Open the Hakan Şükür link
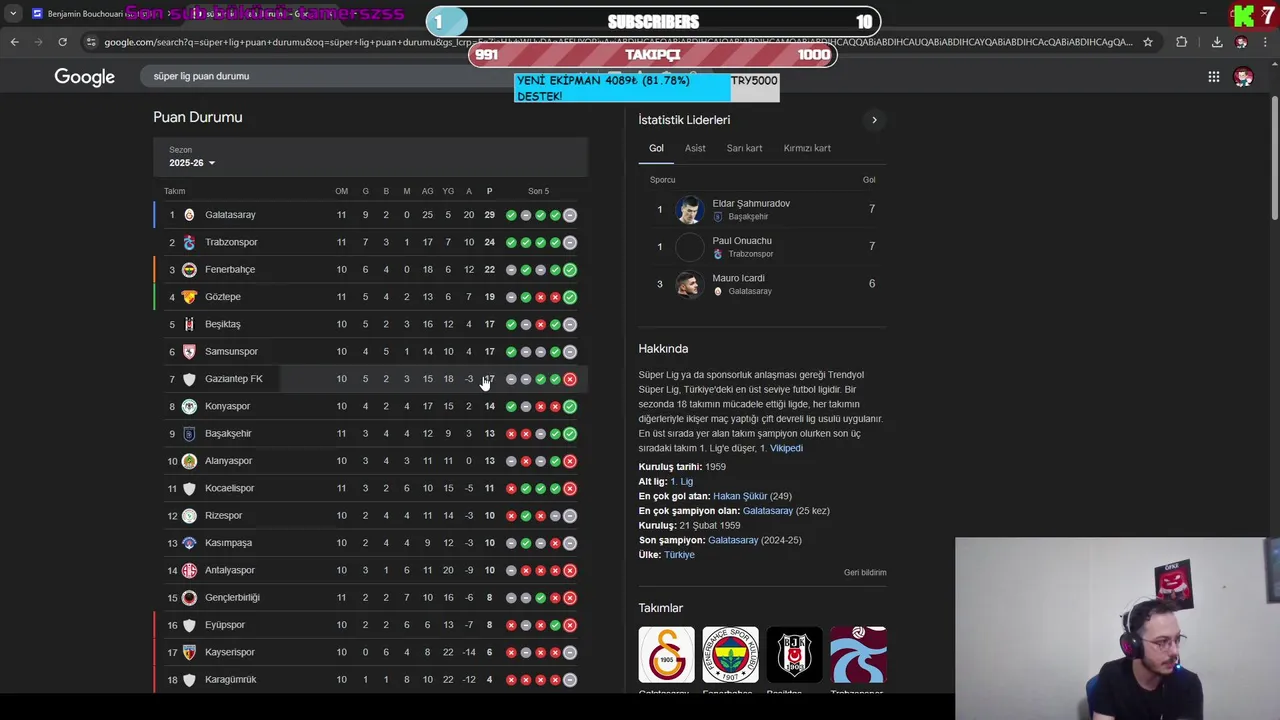 click(740, 496)
